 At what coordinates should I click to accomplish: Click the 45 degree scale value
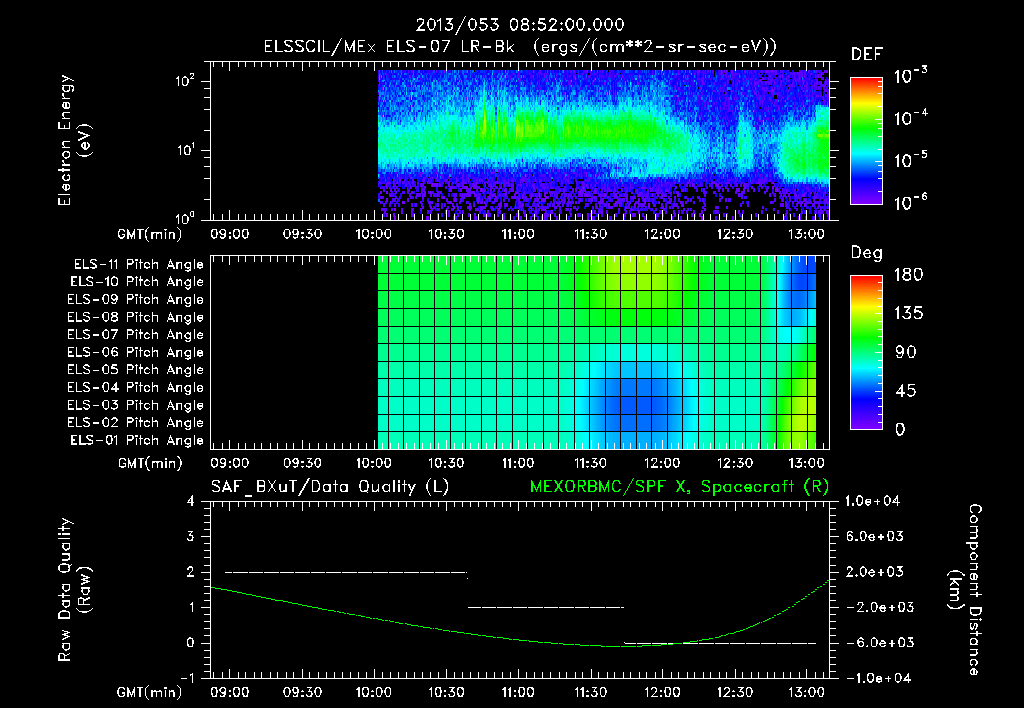click(908, 391)
